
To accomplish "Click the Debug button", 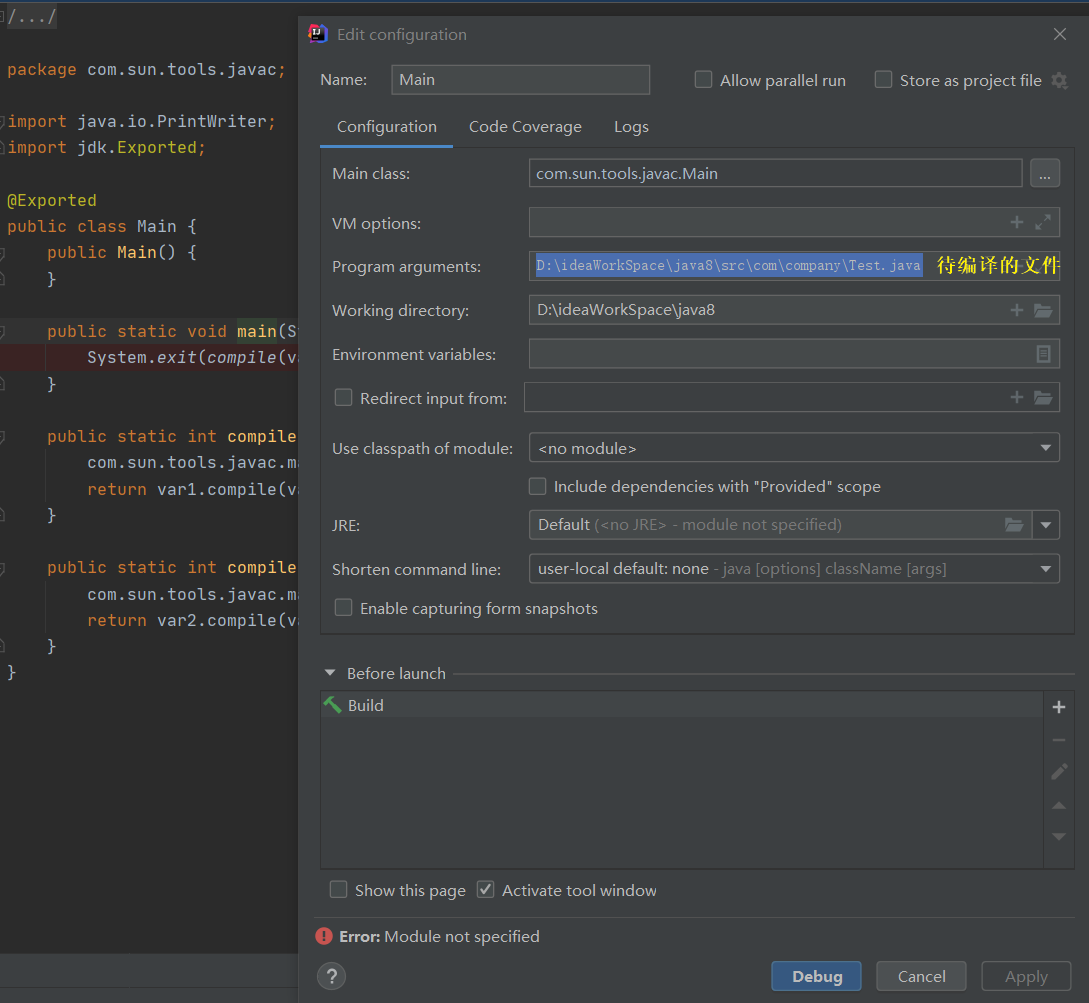I will click(x=816, y=976).
